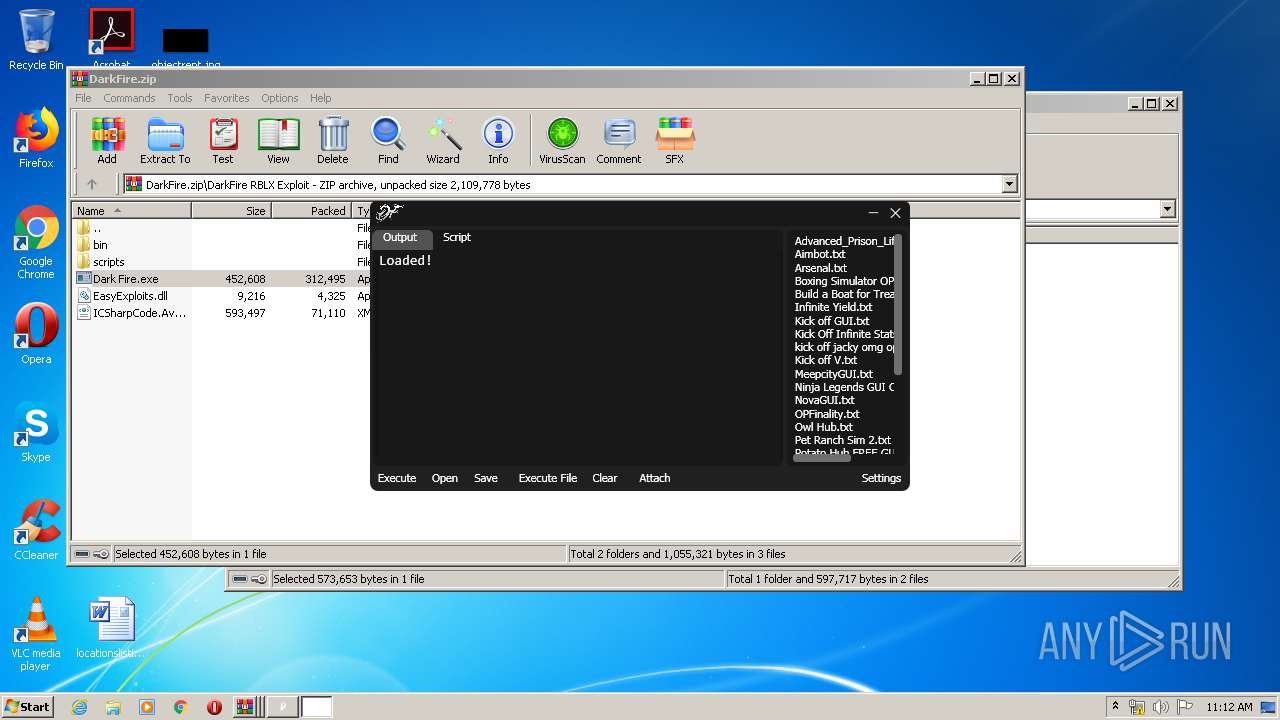Select the bin folder in the archive

100,245
